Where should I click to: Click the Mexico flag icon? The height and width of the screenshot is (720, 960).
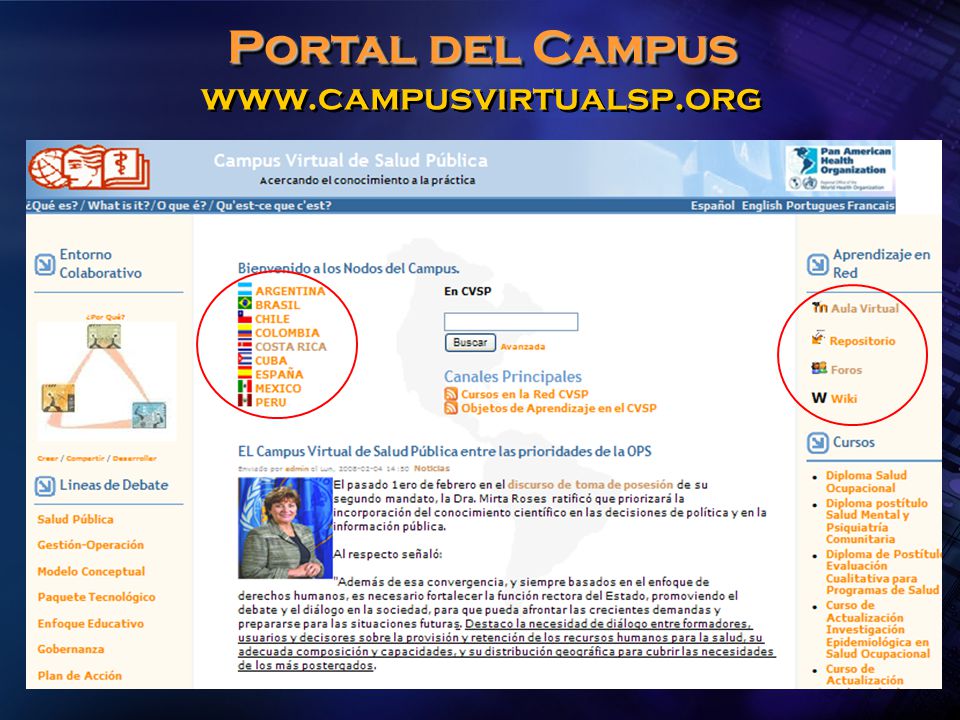[x=245, y=387]
